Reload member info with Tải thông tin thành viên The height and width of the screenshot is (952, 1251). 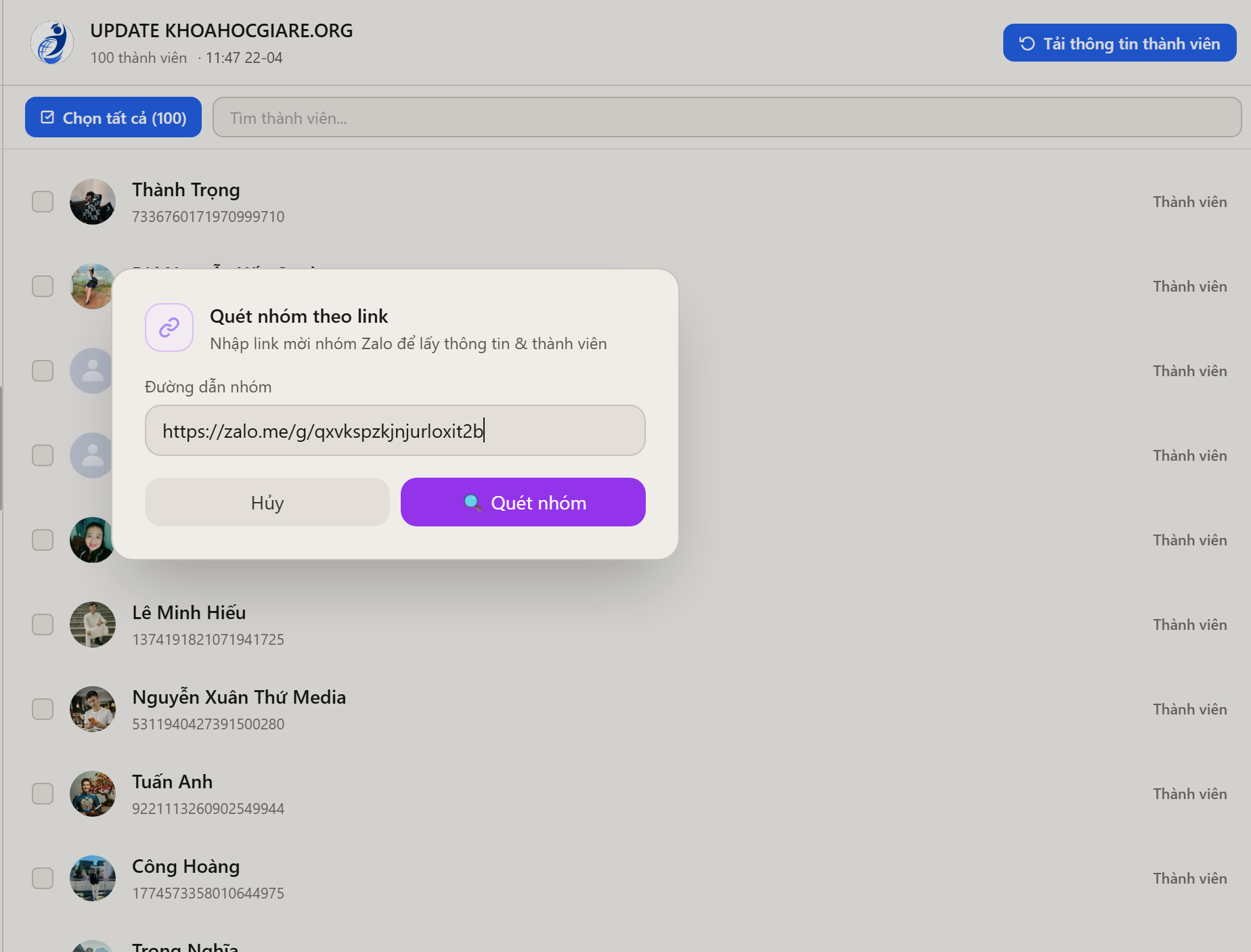pyautogui.click(x=1120, y=43)
